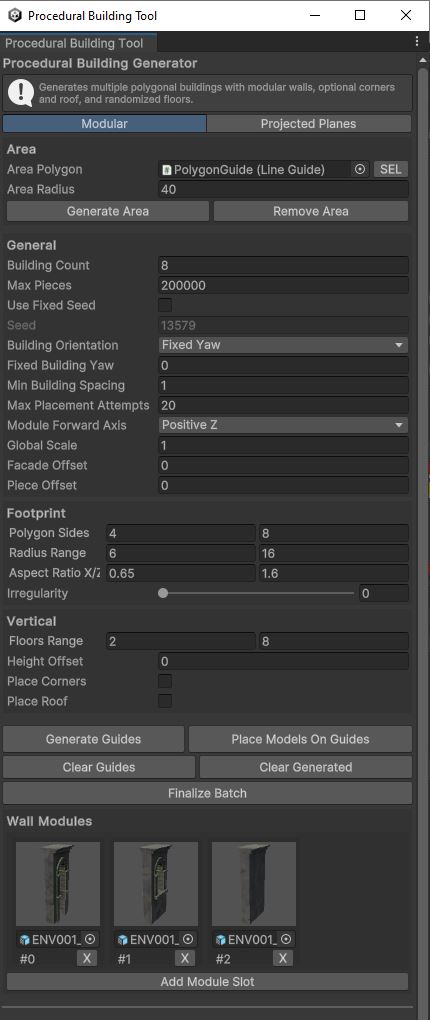The height and width of the screenshot is (1020, 430).
Task: Click prefab cube icon of module #2
Action: point(221,939)
